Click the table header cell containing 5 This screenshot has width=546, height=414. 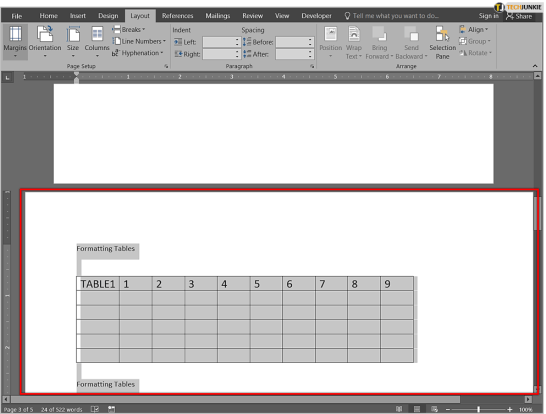(x=266, y=284)
